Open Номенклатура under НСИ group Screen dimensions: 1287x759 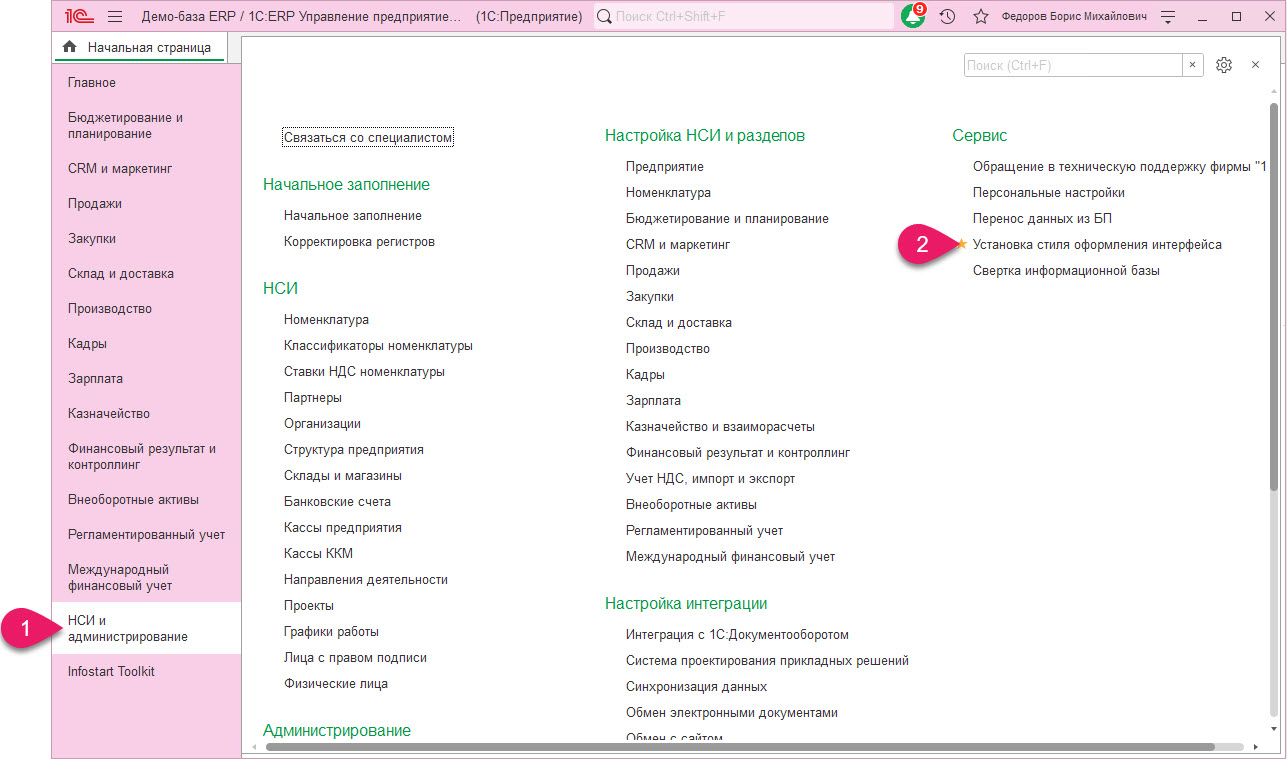[326, 320]
